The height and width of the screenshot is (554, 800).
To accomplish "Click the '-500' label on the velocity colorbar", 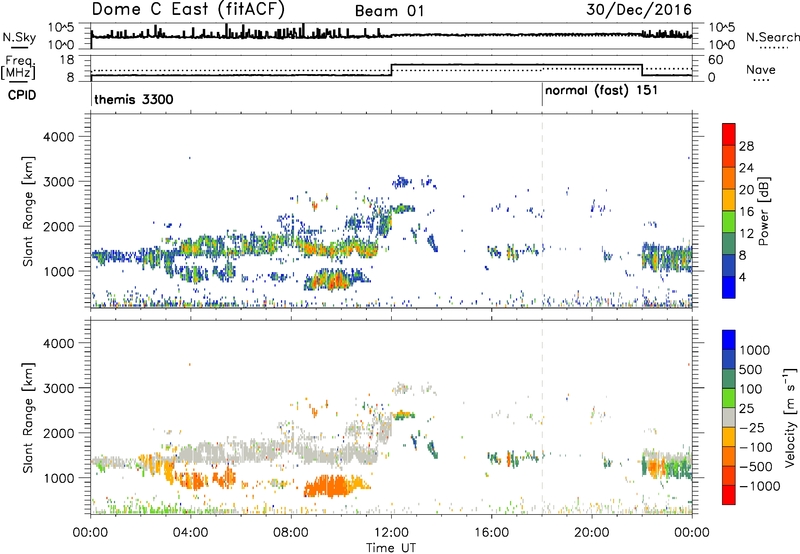I will (x=755, y=467).
